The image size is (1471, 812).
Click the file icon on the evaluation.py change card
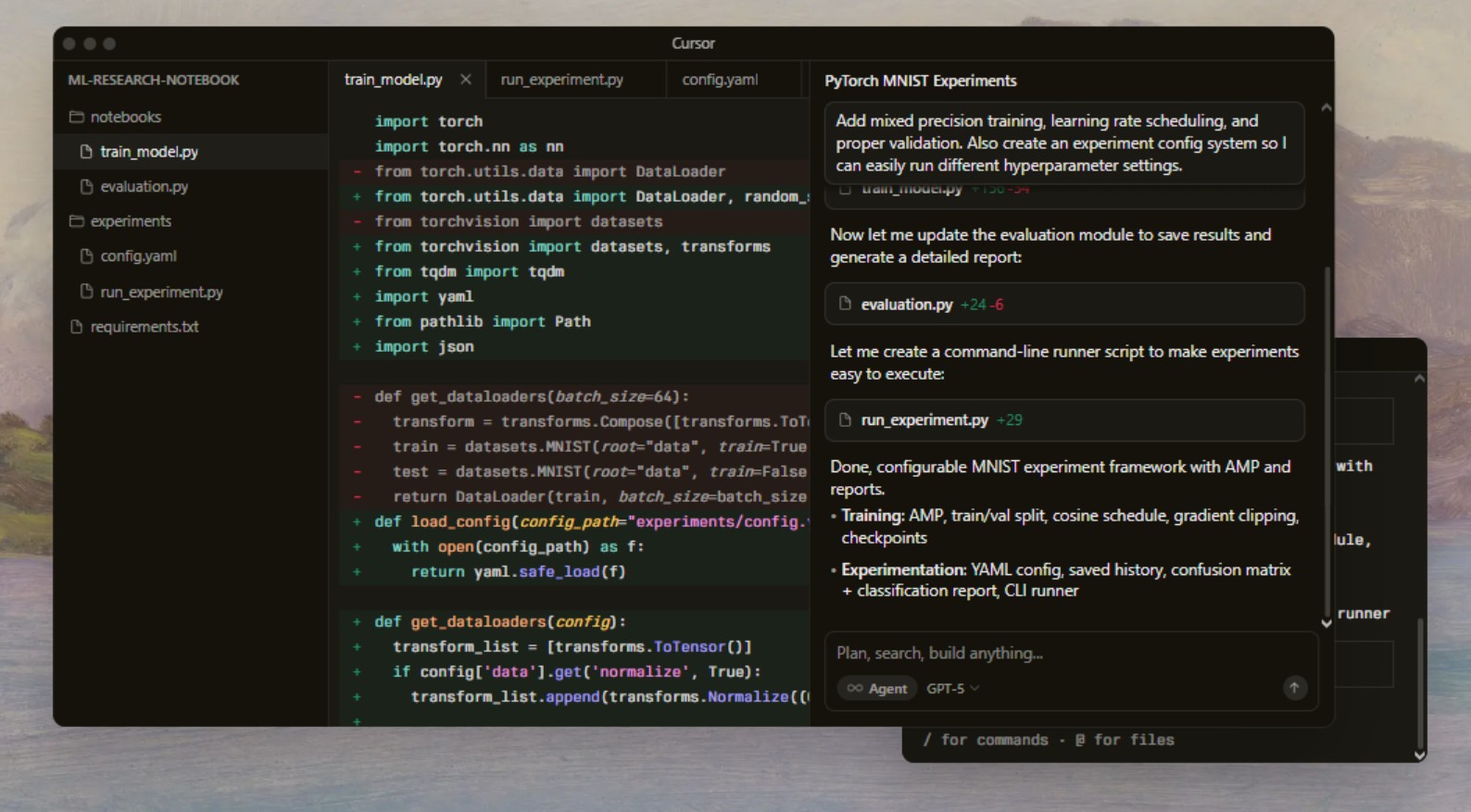tap(845, 304)
